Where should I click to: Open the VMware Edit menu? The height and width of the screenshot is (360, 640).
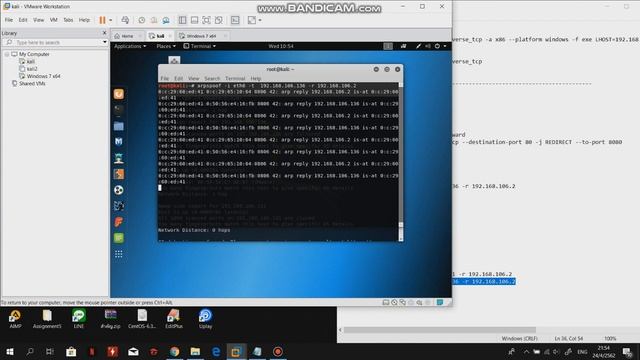(x=23, y=20)
